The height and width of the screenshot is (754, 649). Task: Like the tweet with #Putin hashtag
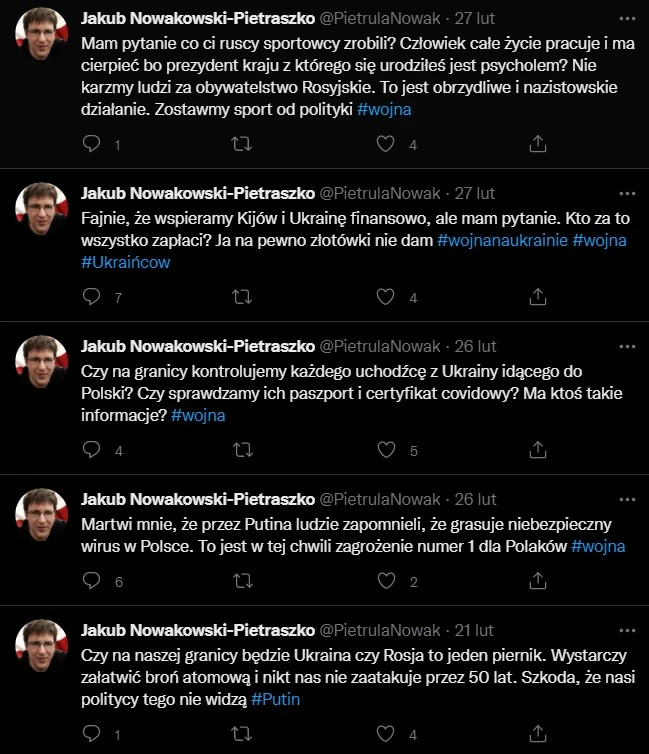pos(385,733)
